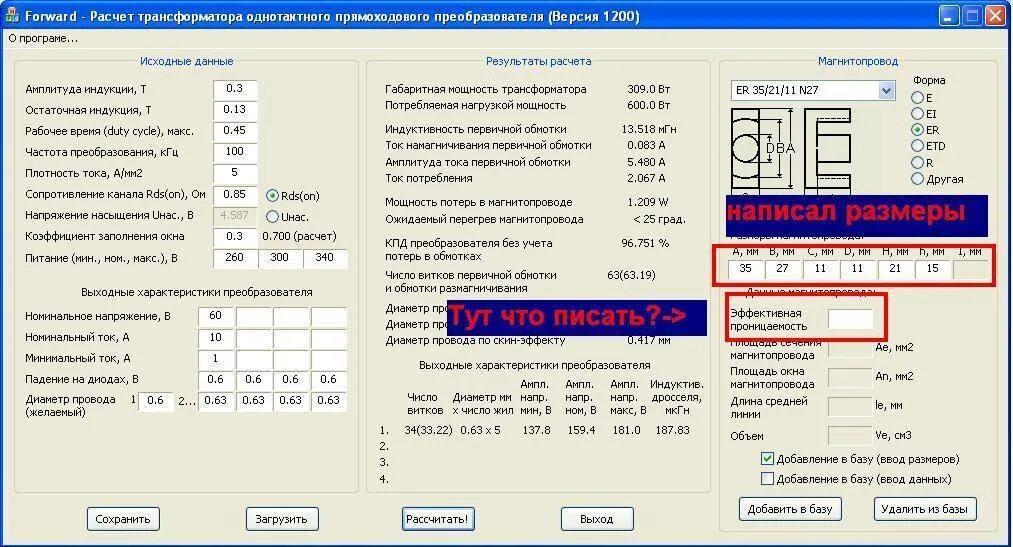Click the minimum supply voltage field 260
1013x547 pixels.
[235, 258]
